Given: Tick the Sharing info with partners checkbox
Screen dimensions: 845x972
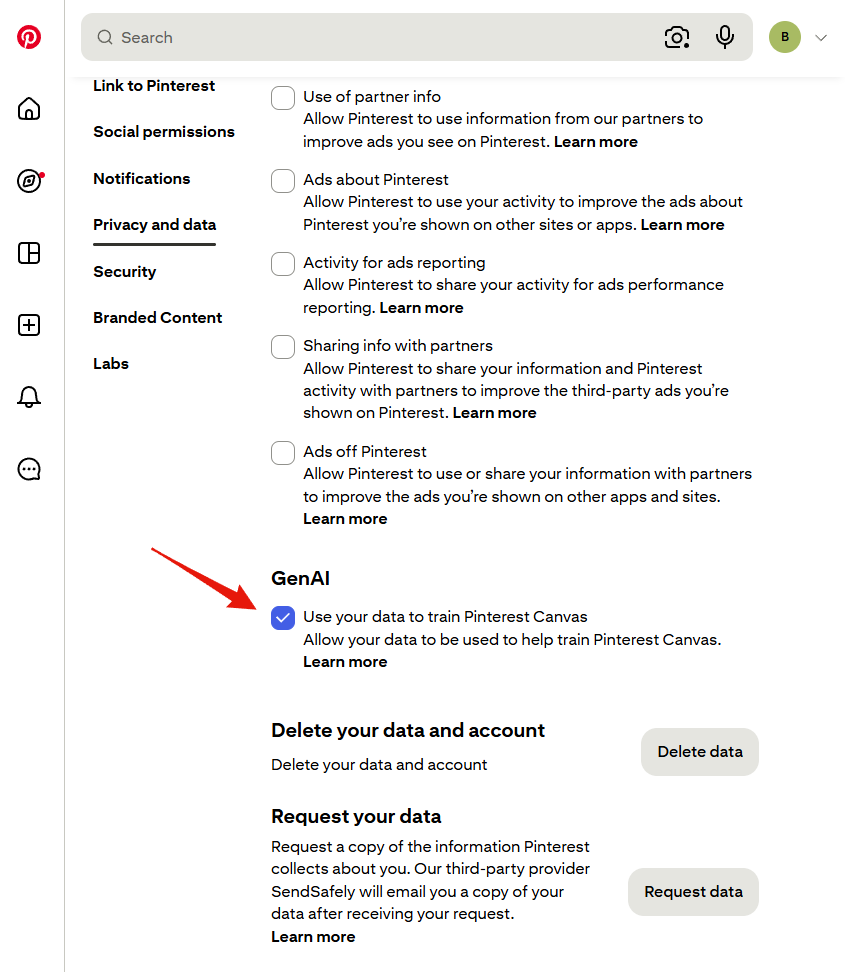Looking at the screenshot, I should pyautogui.click(x=283, y=347).
